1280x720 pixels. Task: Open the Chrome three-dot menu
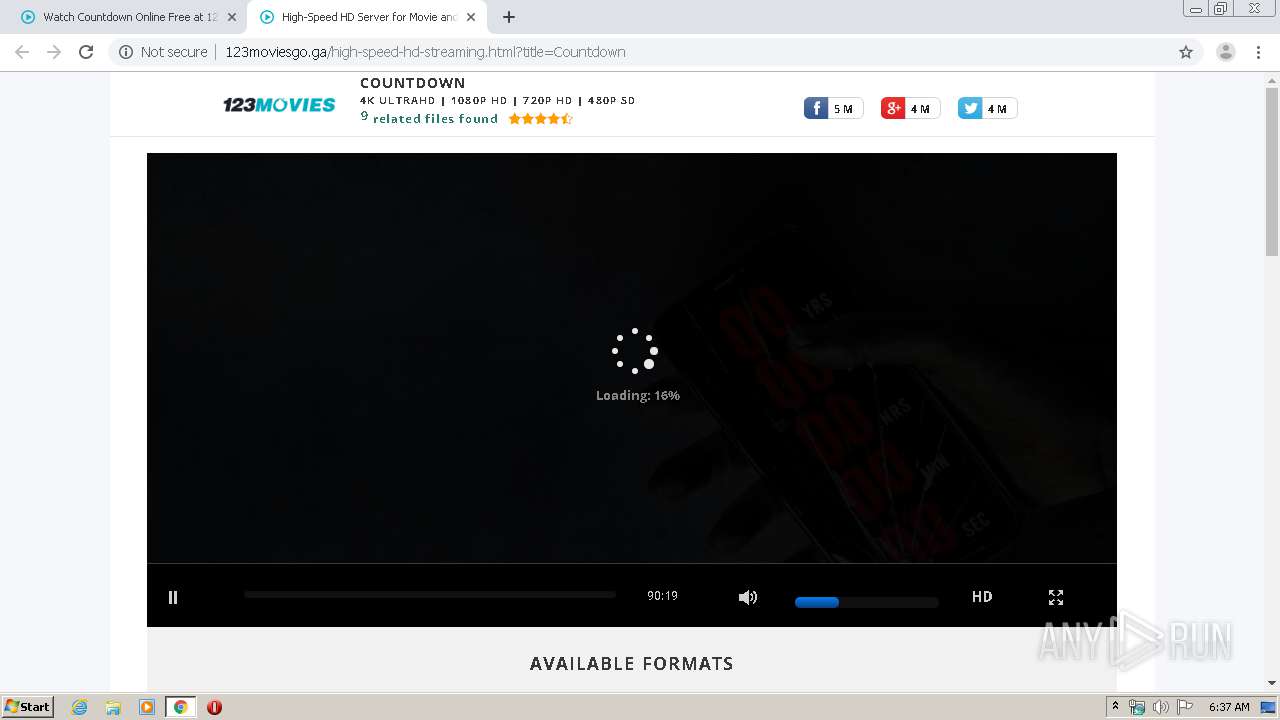tap(1259, 52)
